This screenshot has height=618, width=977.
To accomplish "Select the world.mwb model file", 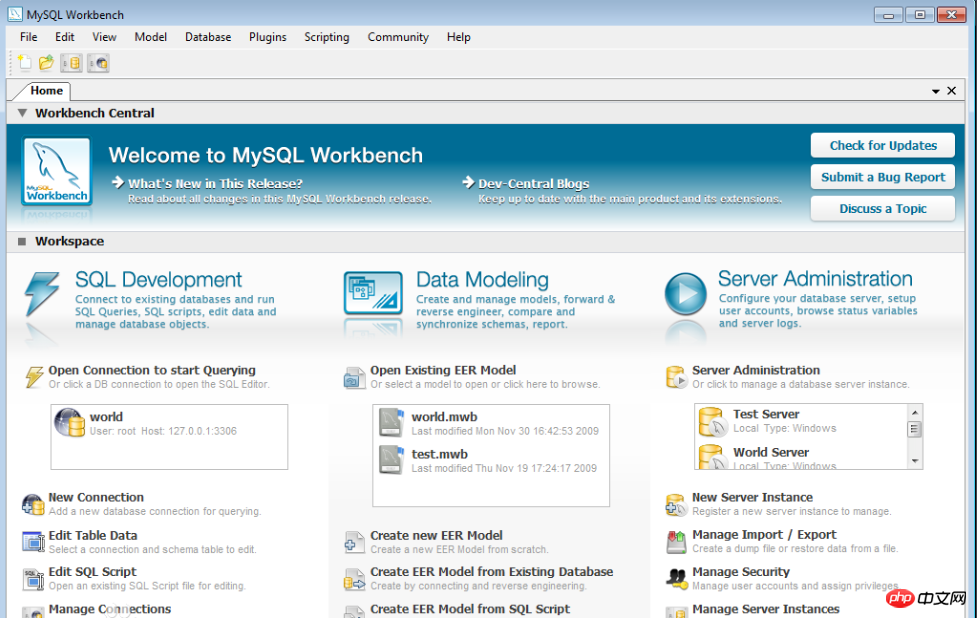I will click(444, 418).
